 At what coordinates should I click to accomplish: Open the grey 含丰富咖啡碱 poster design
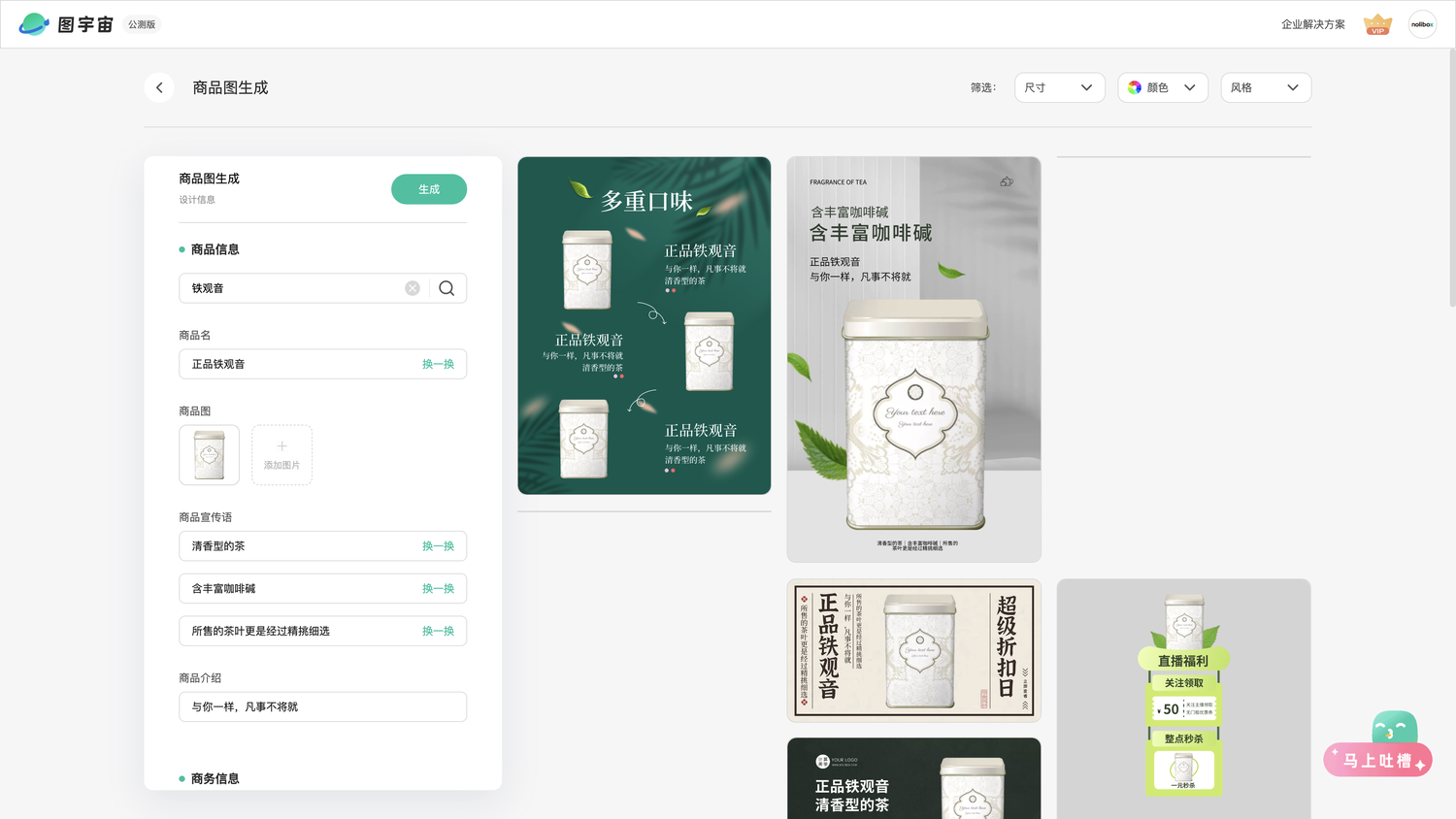pyautogui.click(x=913, y=359)
